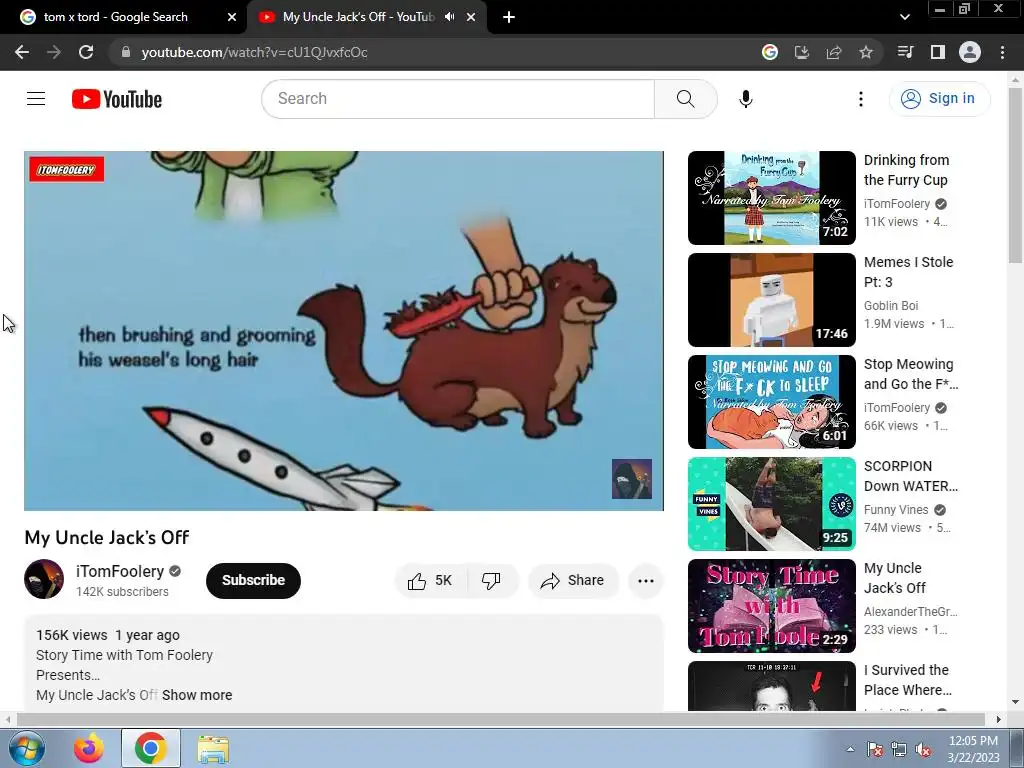This screenshot has width=1024, height=768.
Task: Open 'I Survived the Place Where' title
Action: click(908, 680)
